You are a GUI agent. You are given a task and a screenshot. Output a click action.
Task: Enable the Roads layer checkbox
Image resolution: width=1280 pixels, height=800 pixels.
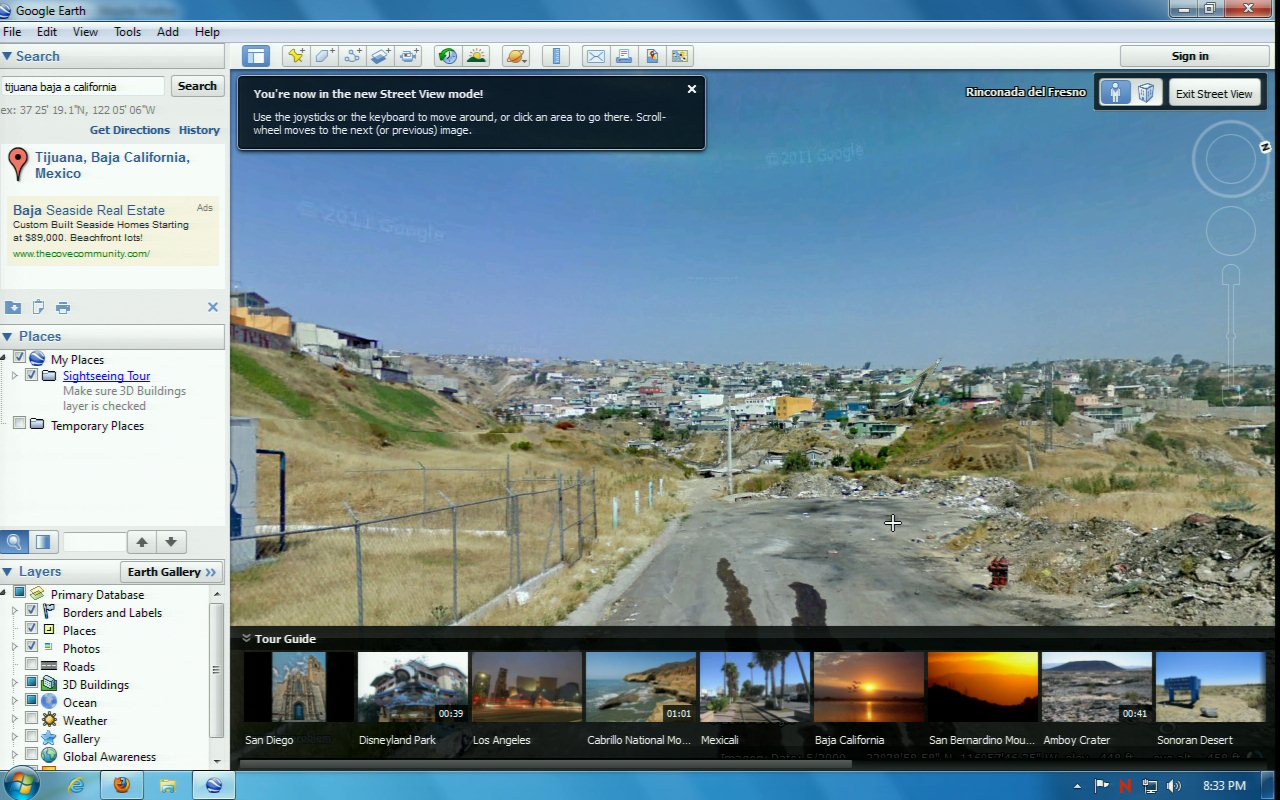click(x=32, y=666)
